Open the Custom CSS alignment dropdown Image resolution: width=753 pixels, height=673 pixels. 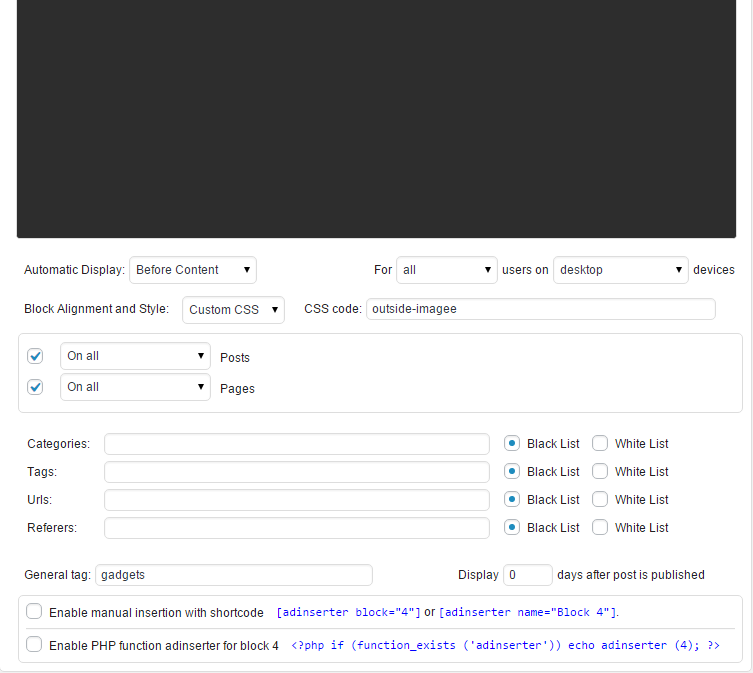coord(233,310)
